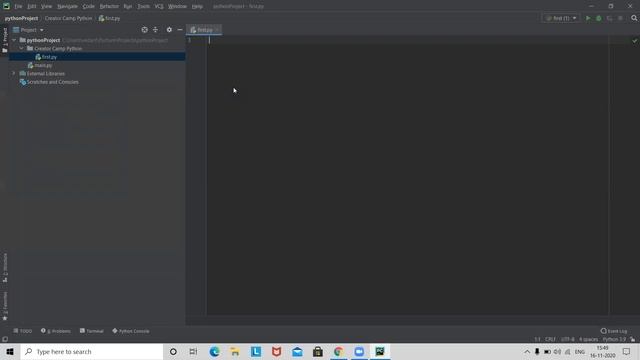This screenshot has height=360, width=640.
Task: Select Scratches and Consoles tree item
Action: [53, 82]
